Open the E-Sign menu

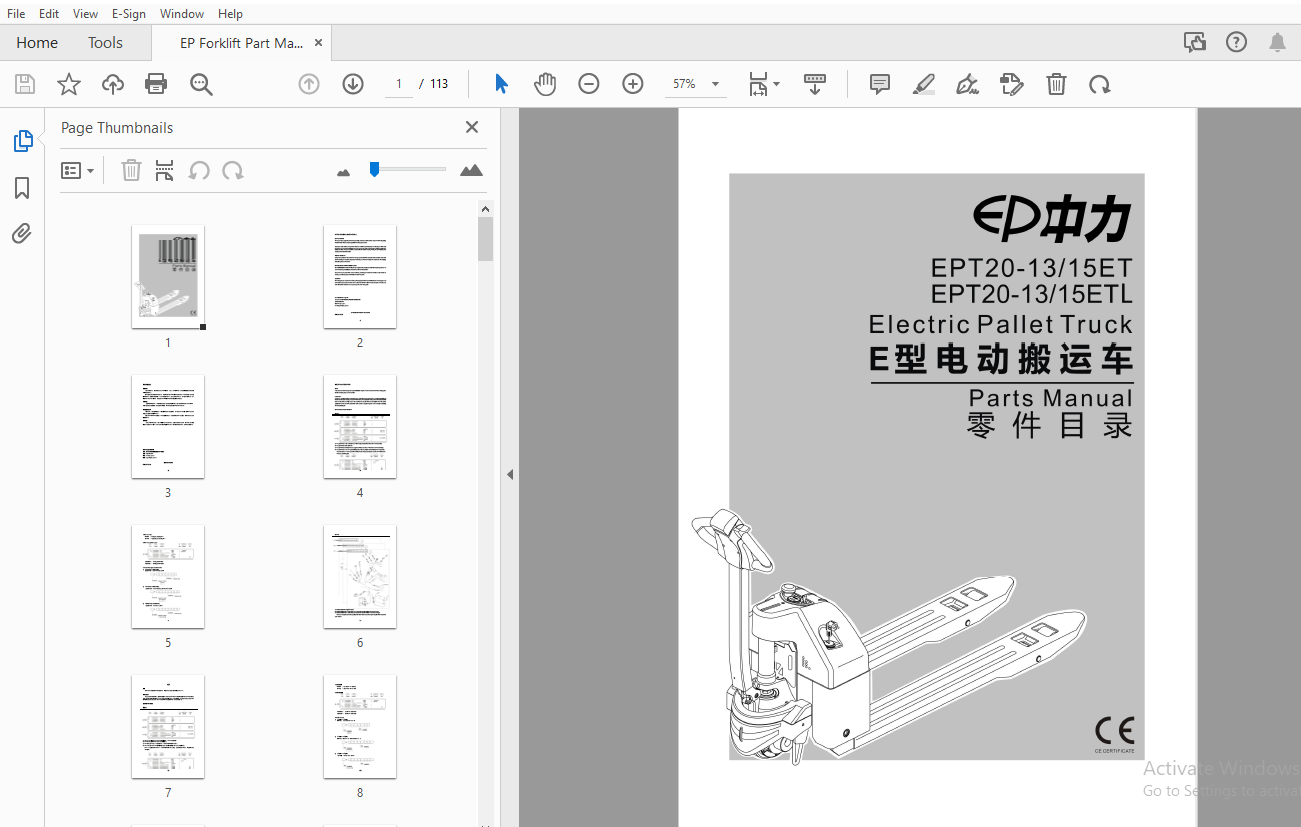(129, 14)
